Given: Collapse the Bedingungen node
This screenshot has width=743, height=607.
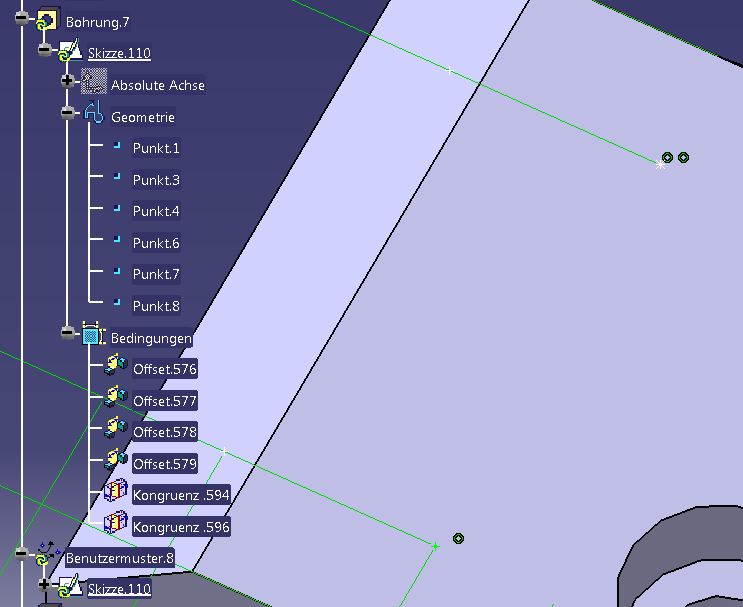Looking at the screenshot, I should pos(67,333).
